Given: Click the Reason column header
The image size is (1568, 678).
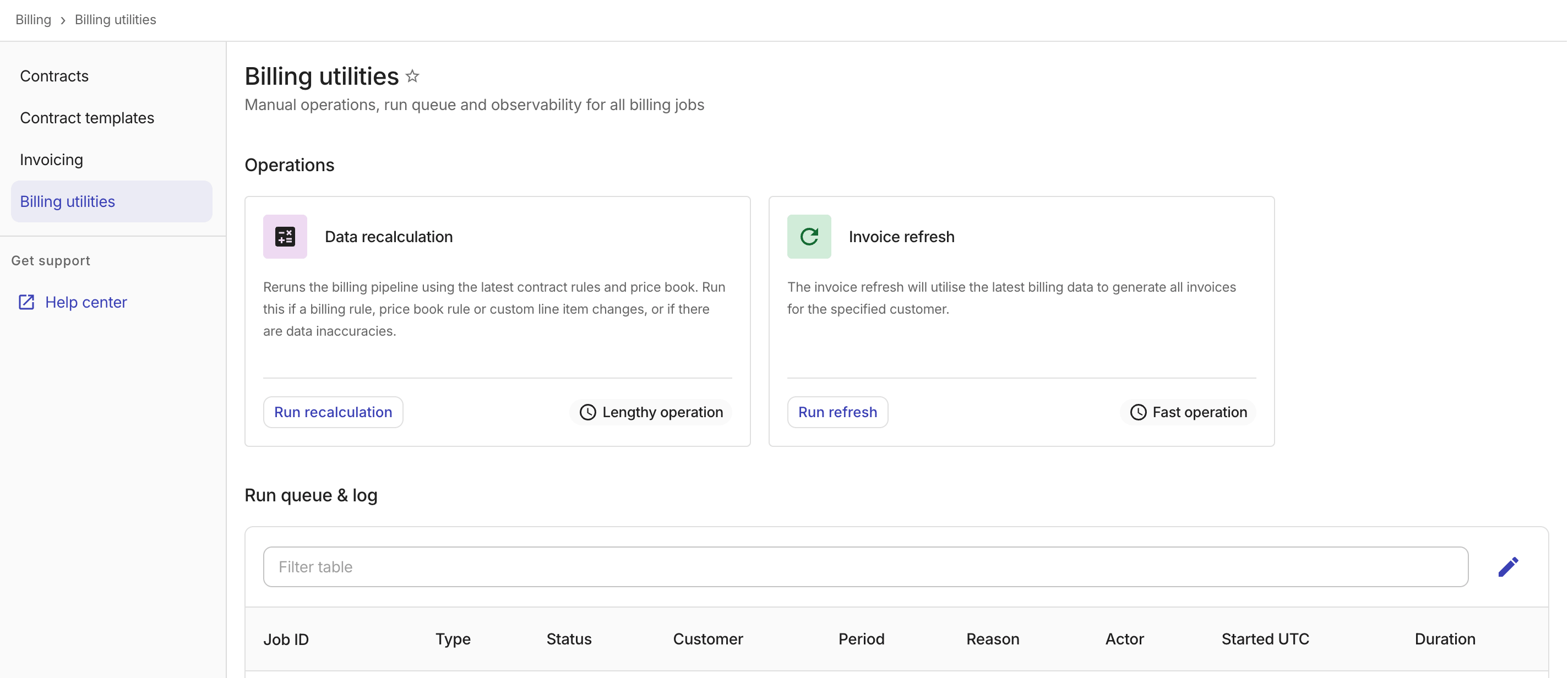Looking at the screenshot, I should [x=992, y=639].
